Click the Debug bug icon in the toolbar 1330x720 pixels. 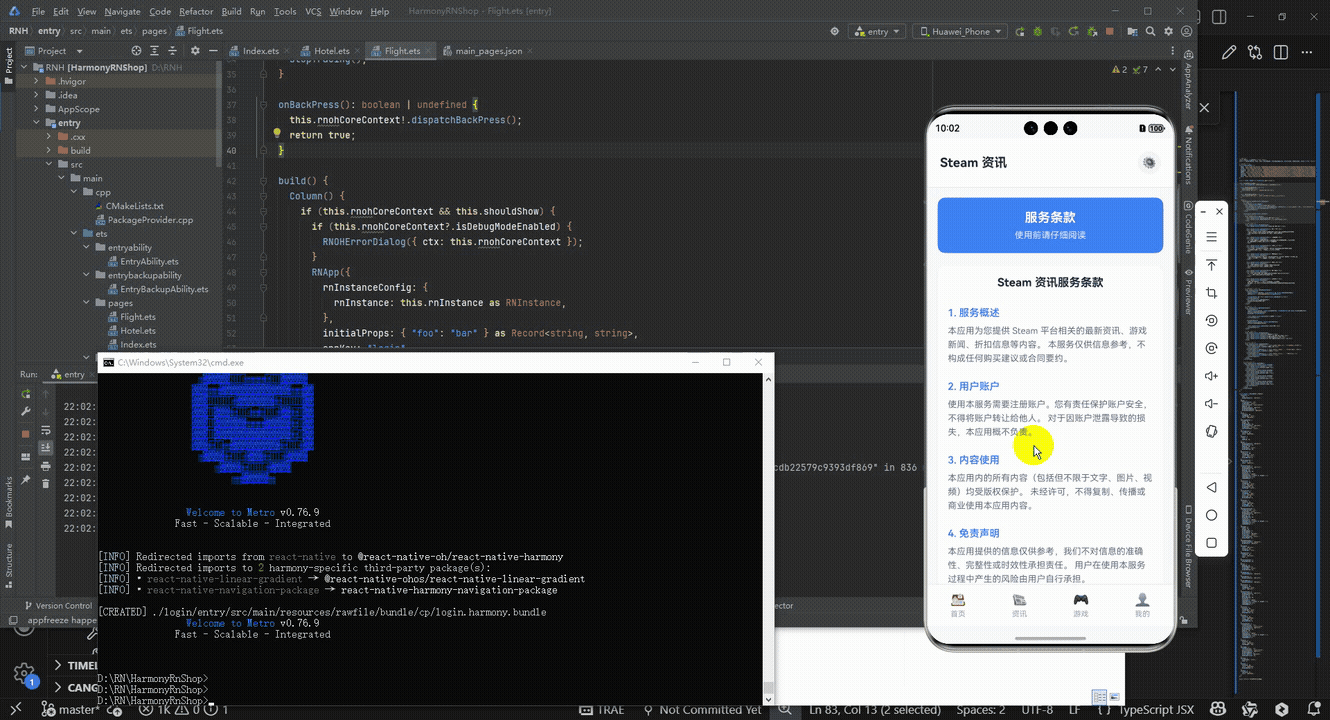(1037, 32)
